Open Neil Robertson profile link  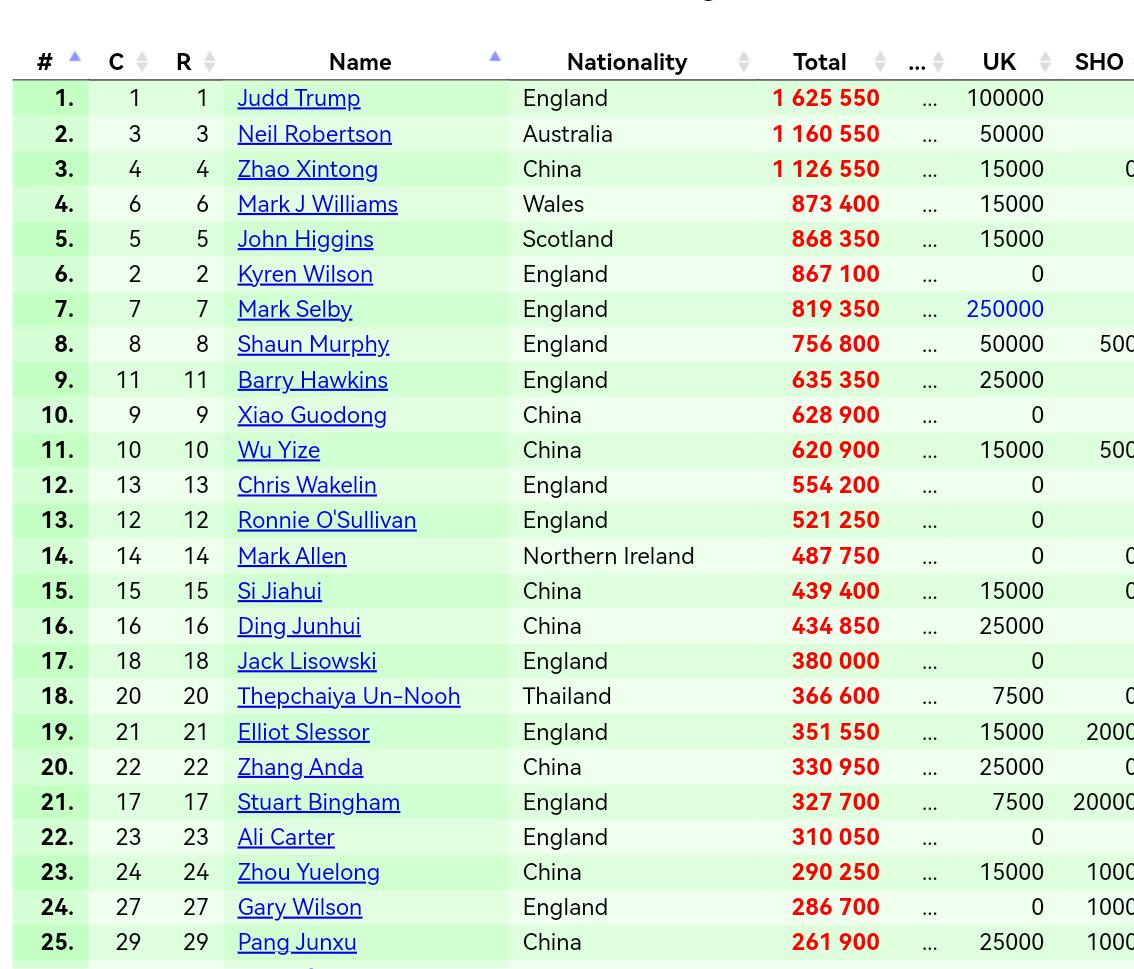pos(315,134)
